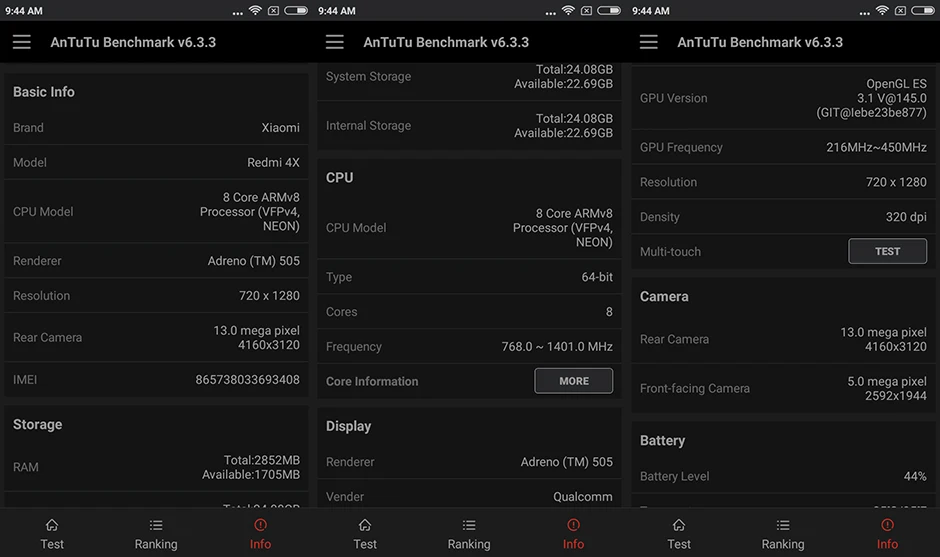Tap Wi-Fi status icon in middle screen
The image size is (940, 557).
click(x=568, y=10)
